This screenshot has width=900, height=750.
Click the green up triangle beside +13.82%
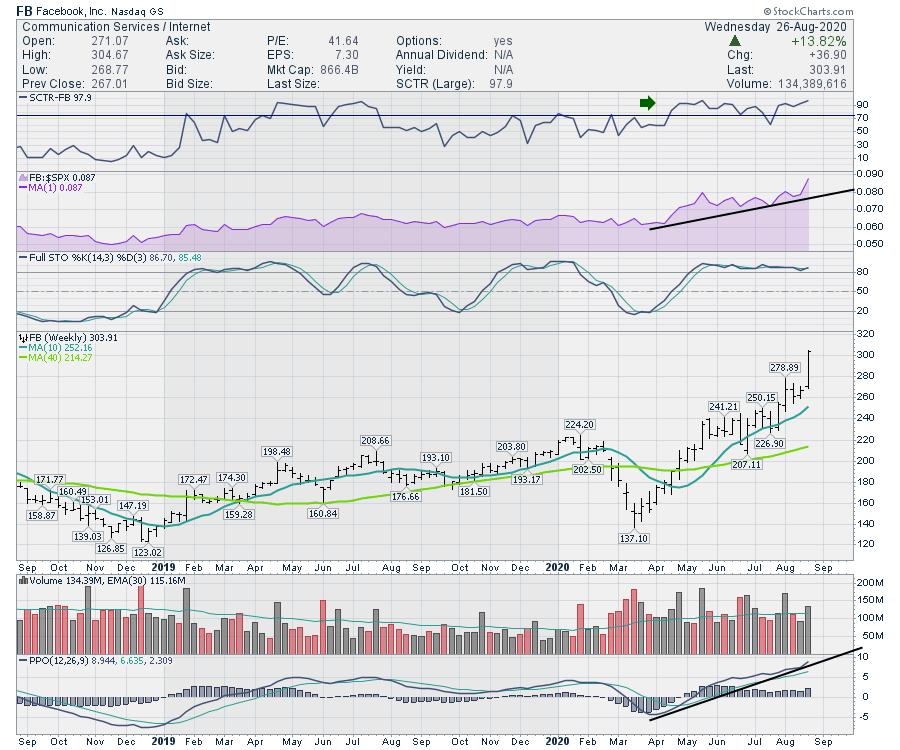click(735, 41)
